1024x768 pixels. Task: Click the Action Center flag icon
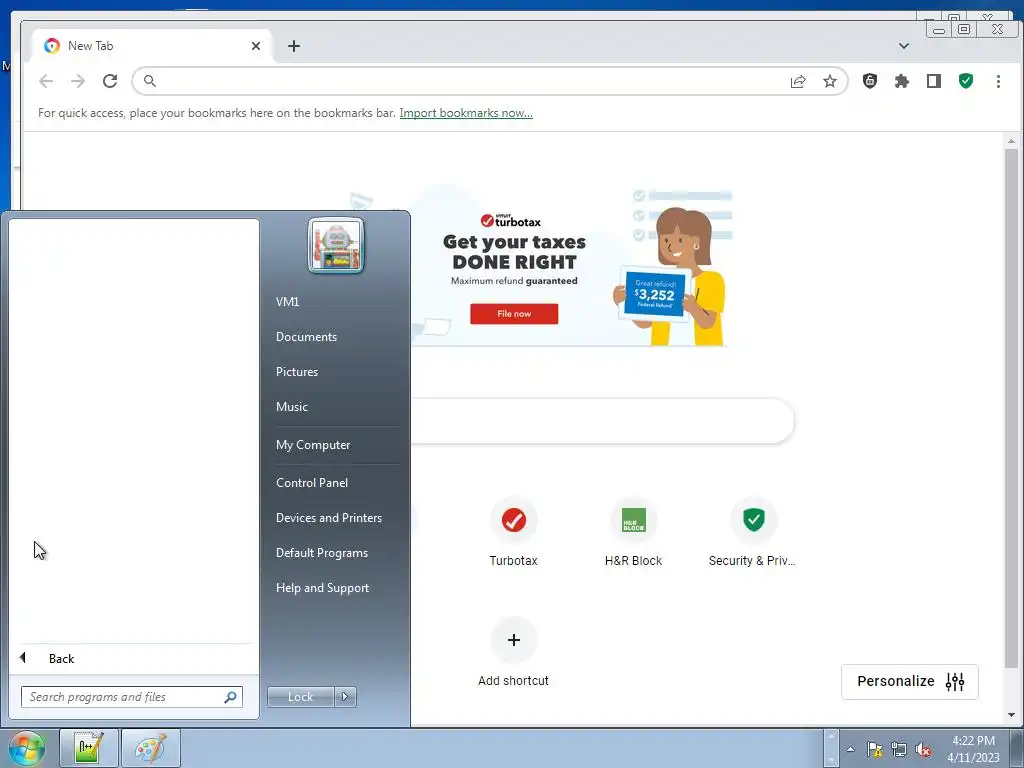click(x=874, y=750)
